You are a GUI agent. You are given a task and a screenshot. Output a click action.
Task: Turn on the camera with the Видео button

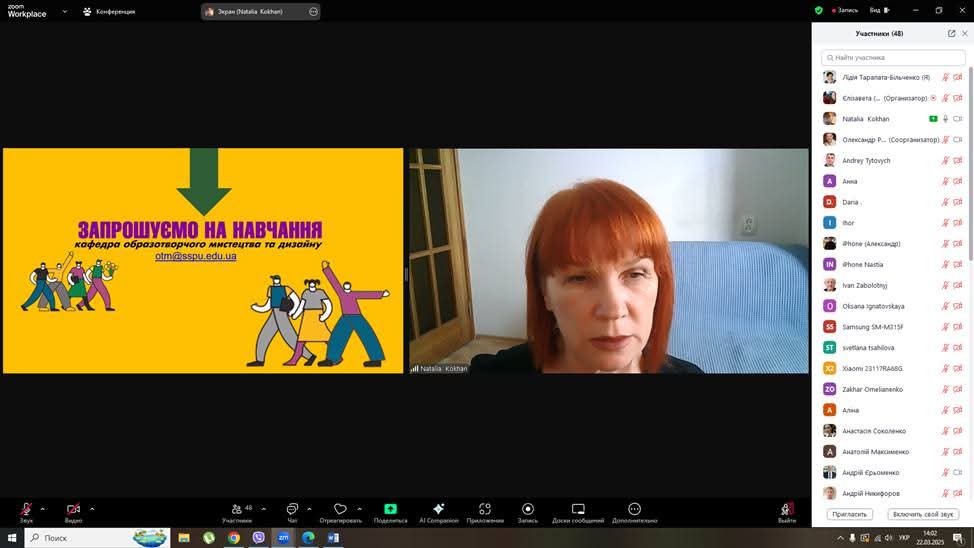click(x=73, y=511)
